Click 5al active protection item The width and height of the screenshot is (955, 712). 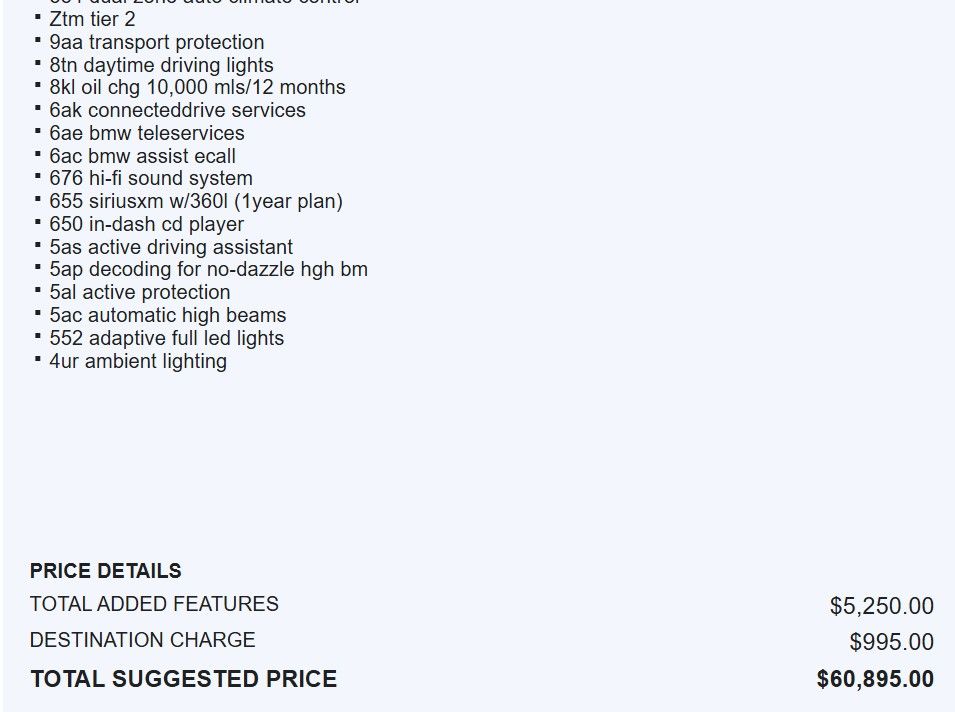coord(139,292)
